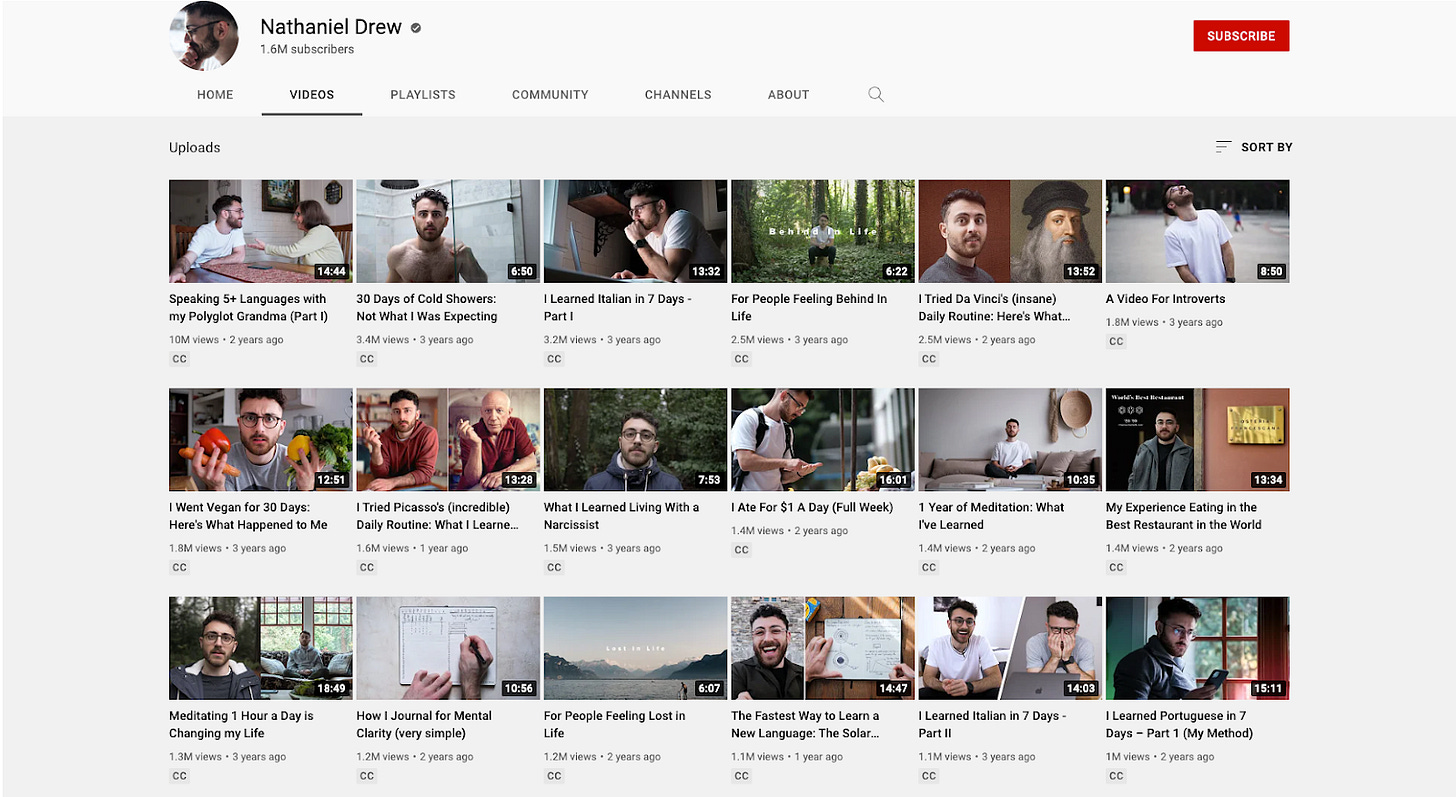Image resolution: width=1456 pixels, height=797 pixels.
Task: Select the Videos tab
Action: coord(312,94)
